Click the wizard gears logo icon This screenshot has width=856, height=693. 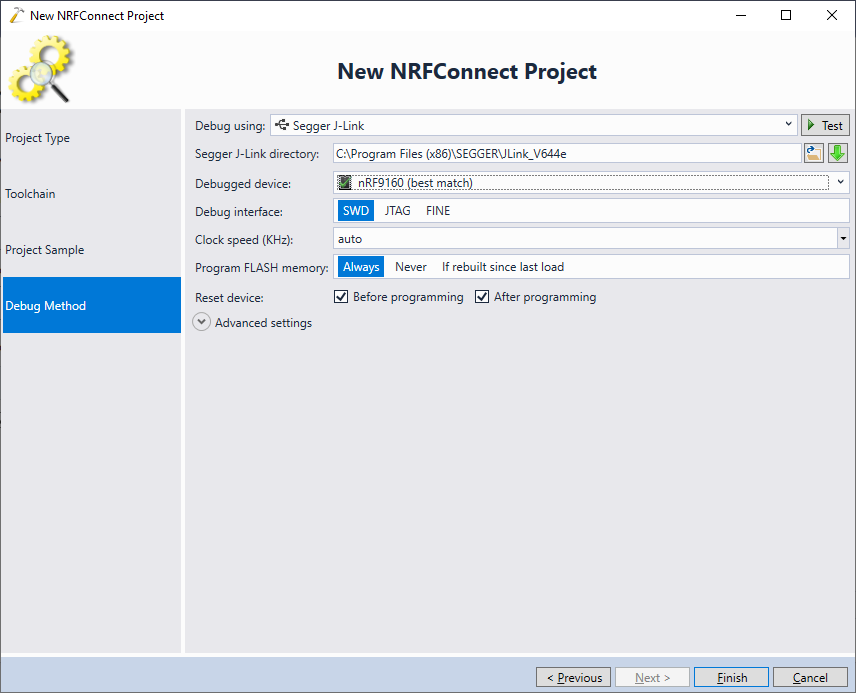pos(40,69)
